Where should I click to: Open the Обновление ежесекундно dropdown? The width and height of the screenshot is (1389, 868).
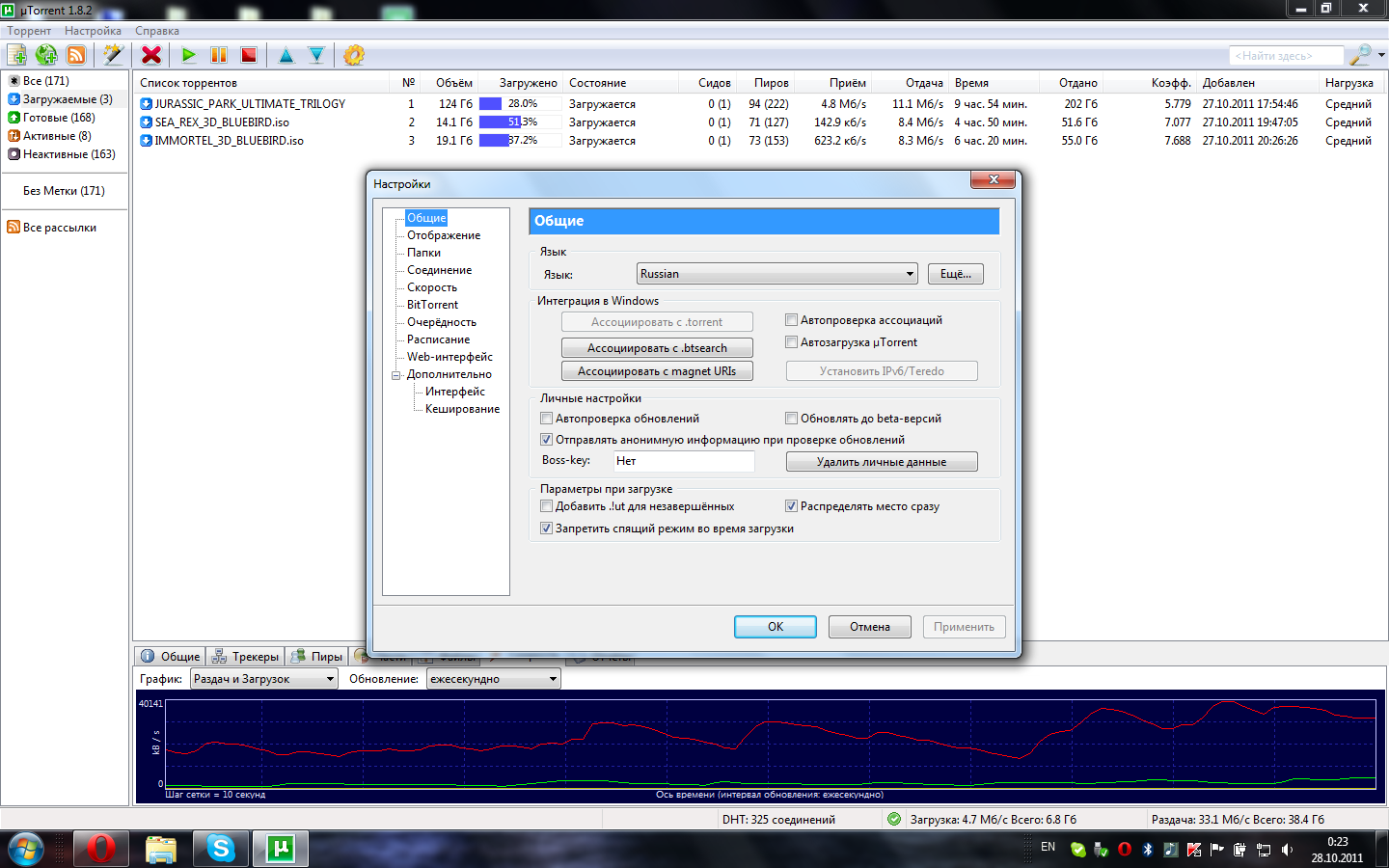[x=494, y=679]
